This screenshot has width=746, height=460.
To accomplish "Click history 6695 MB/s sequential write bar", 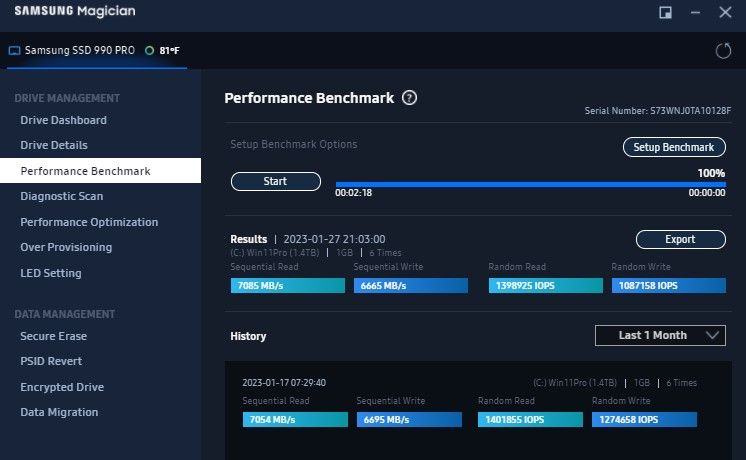I will pos(409,420).
